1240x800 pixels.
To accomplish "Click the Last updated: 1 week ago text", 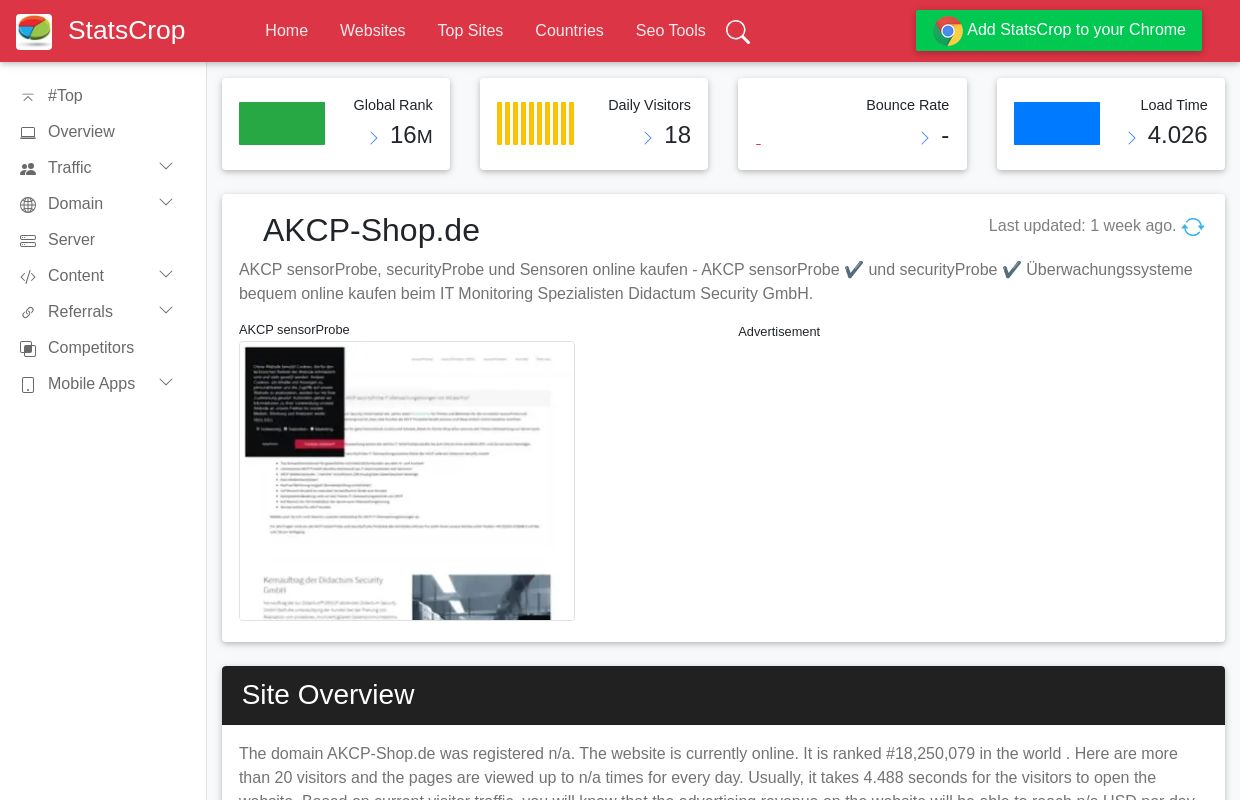I will click(x=1082, y=226).
